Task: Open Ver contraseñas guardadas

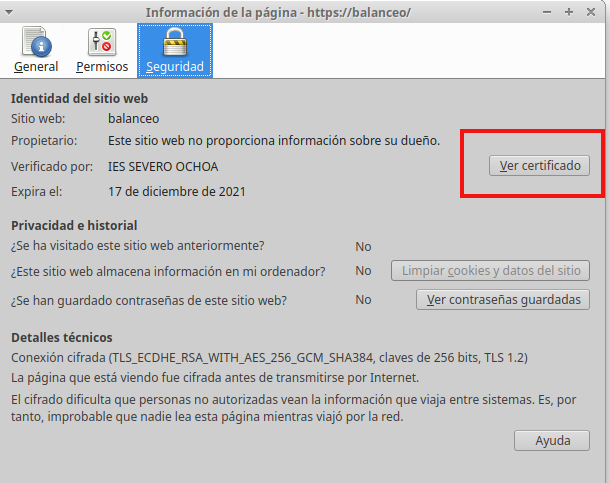Action: tap(503, 299)
